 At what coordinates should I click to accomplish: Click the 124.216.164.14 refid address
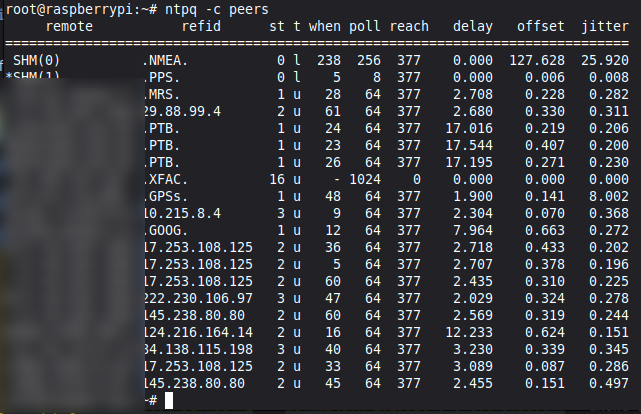200,332
